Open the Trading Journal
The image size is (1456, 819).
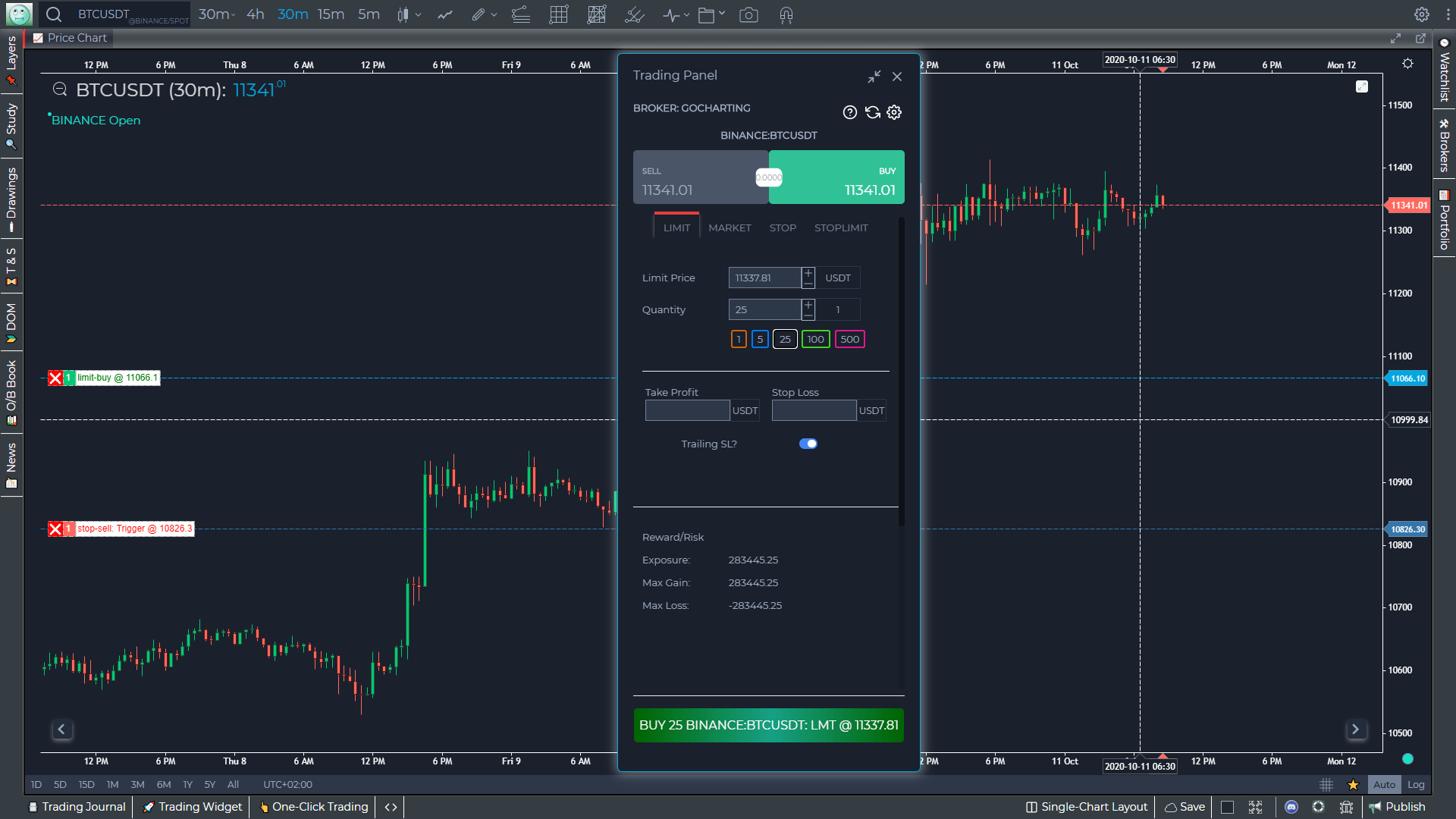point(76,807)
